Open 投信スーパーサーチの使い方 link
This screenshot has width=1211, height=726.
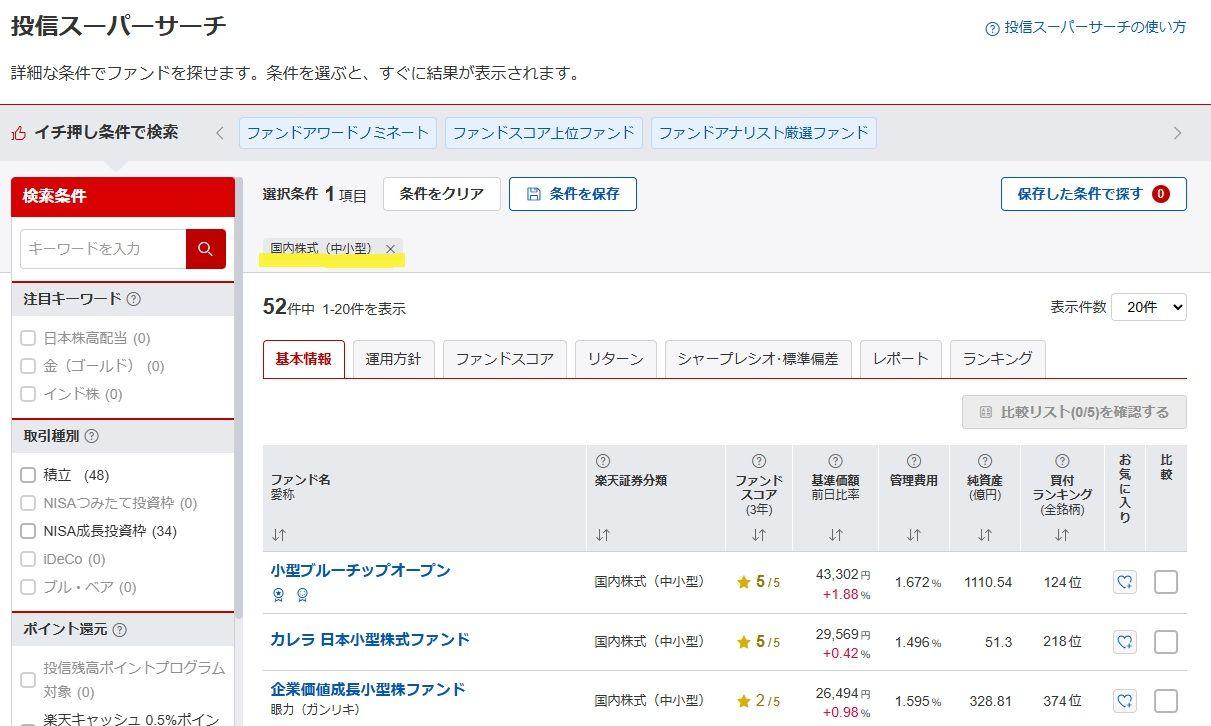click(x=1096, y=28)
